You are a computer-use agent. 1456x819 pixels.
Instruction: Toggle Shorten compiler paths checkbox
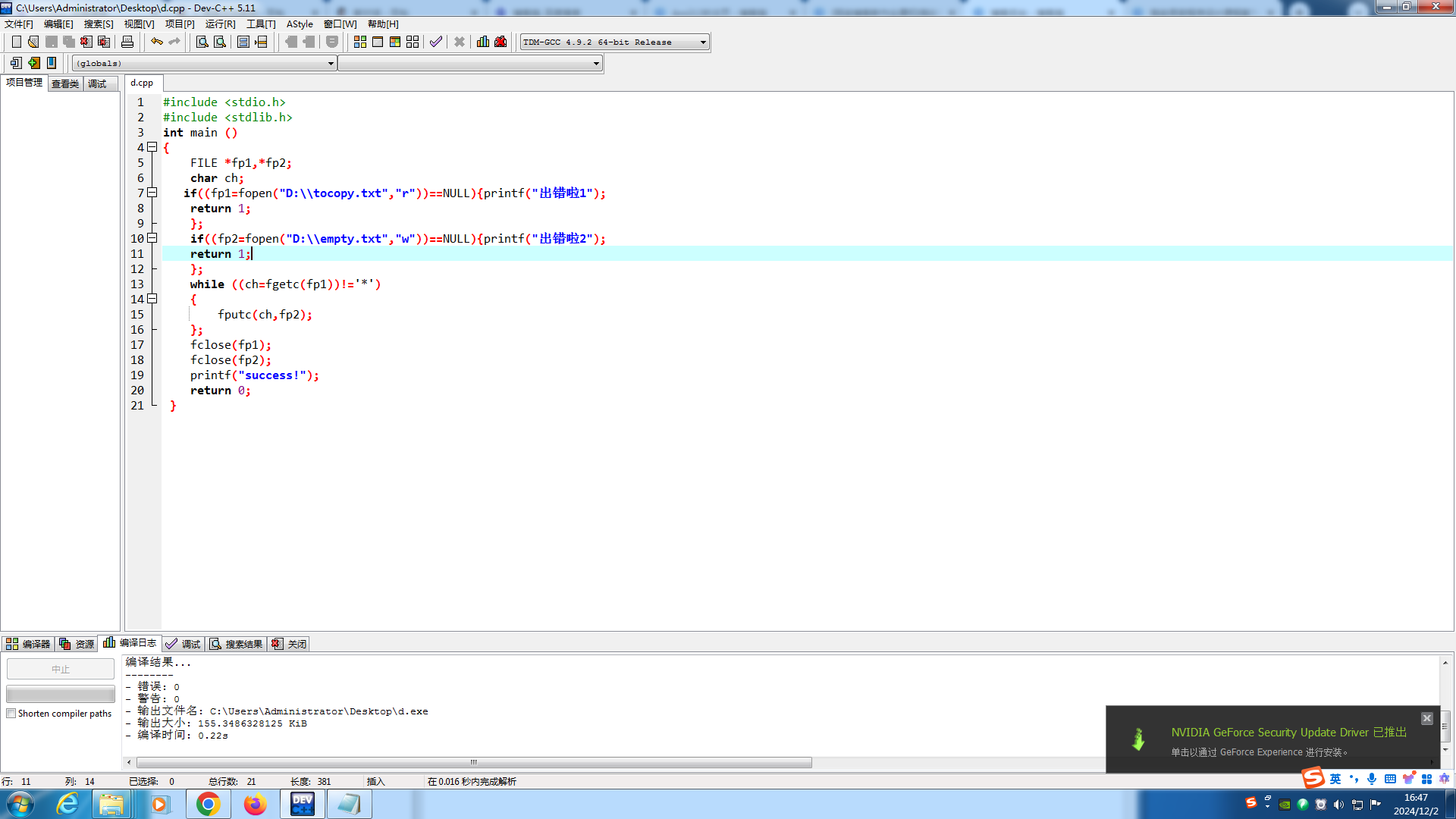point(11,714)
